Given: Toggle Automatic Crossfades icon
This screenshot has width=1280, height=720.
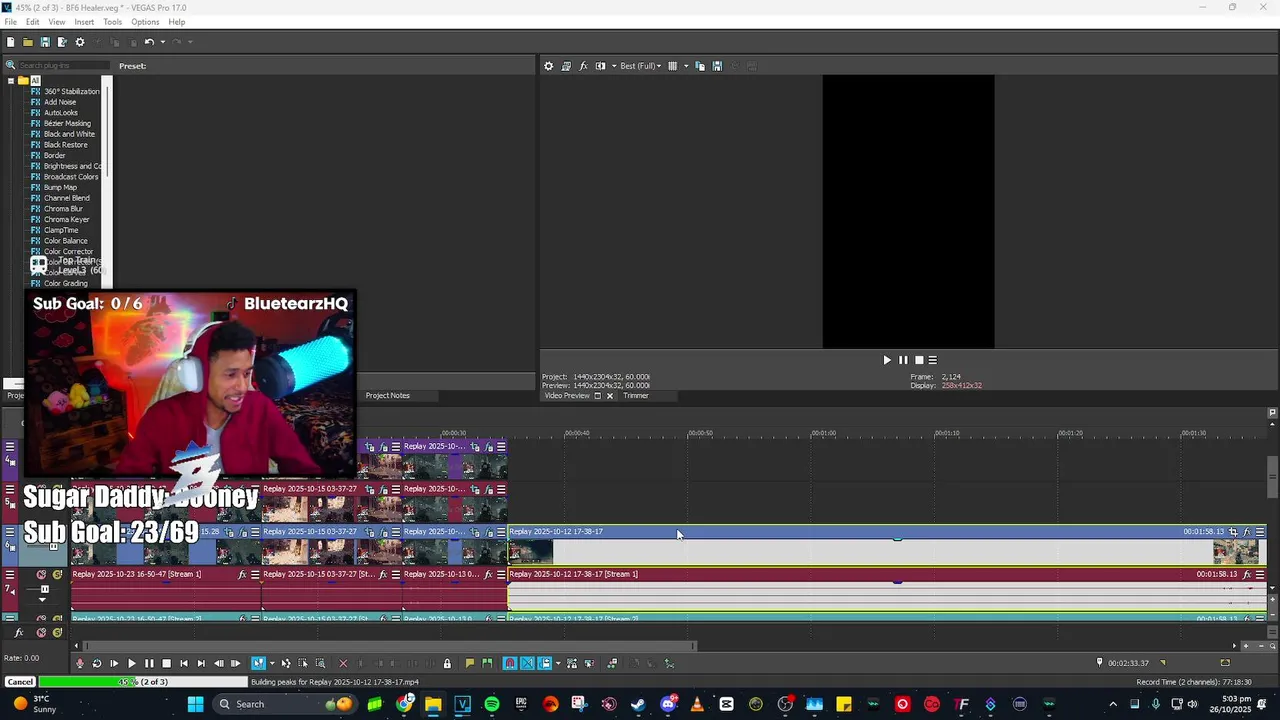Looking at the screenshot, I should (x=527, y=663).
